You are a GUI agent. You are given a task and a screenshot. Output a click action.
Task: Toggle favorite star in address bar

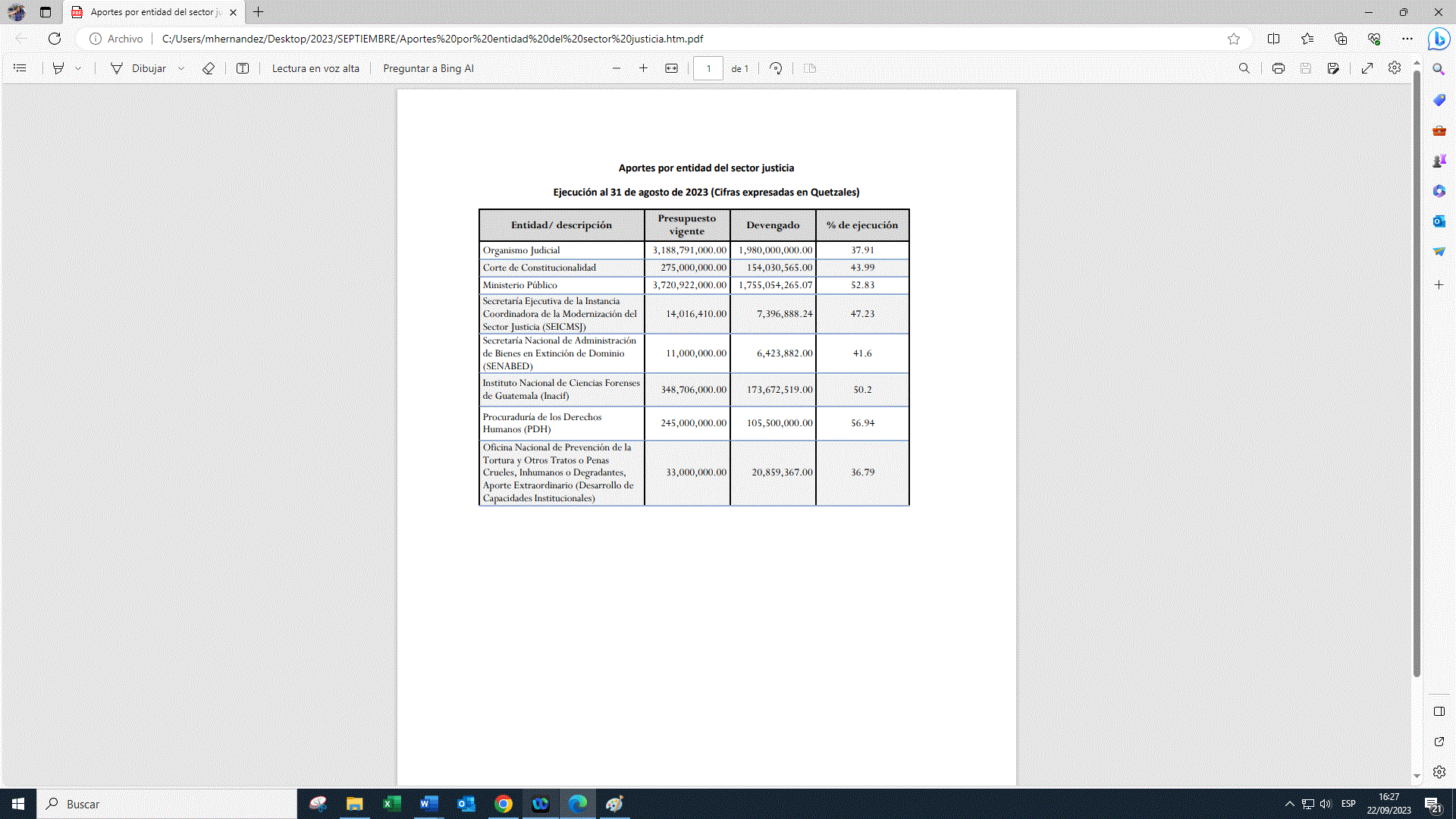point(1234,39)
